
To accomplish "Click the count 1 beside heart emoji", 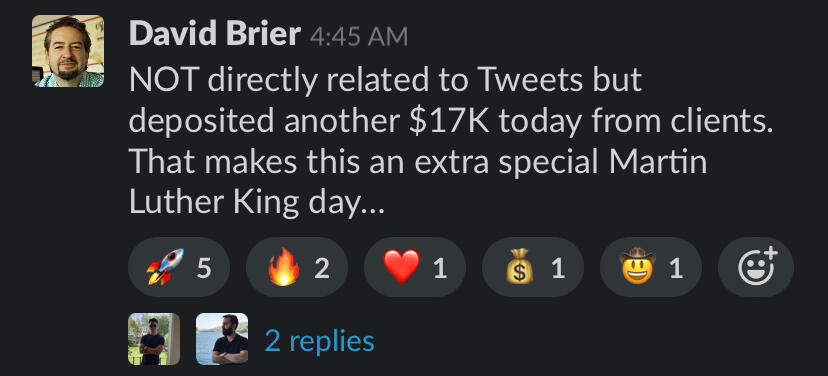I will pyautogui.click(x=440, y=268).
